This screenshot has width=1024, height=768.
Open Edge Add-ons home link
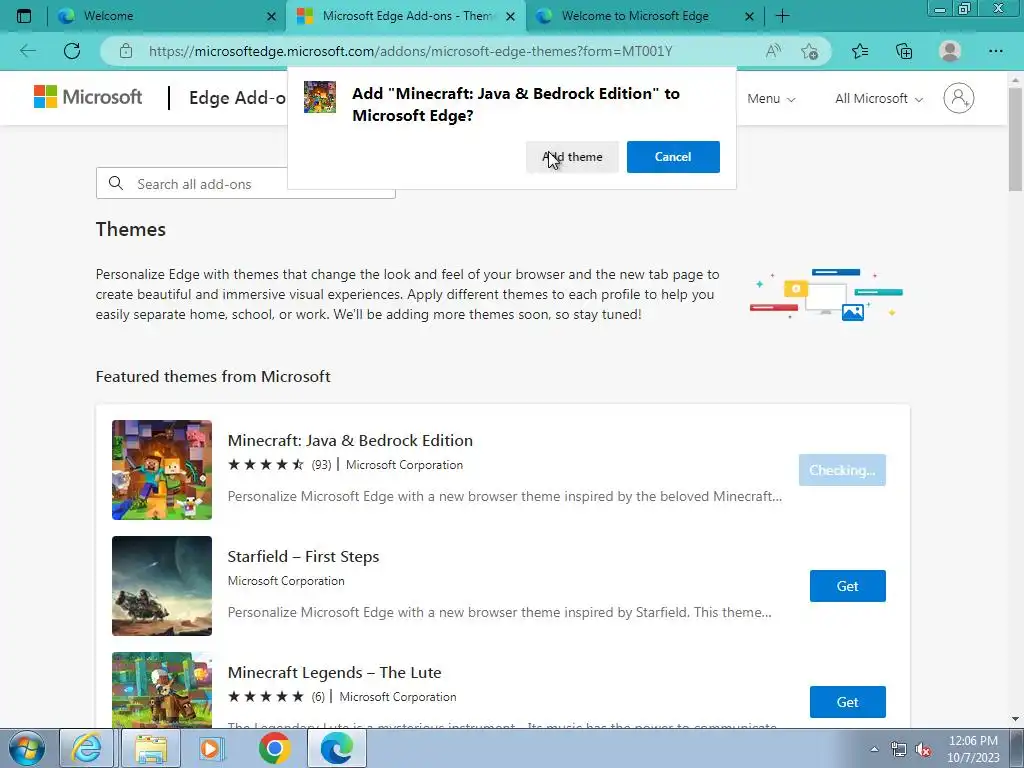tap(237, 98)
